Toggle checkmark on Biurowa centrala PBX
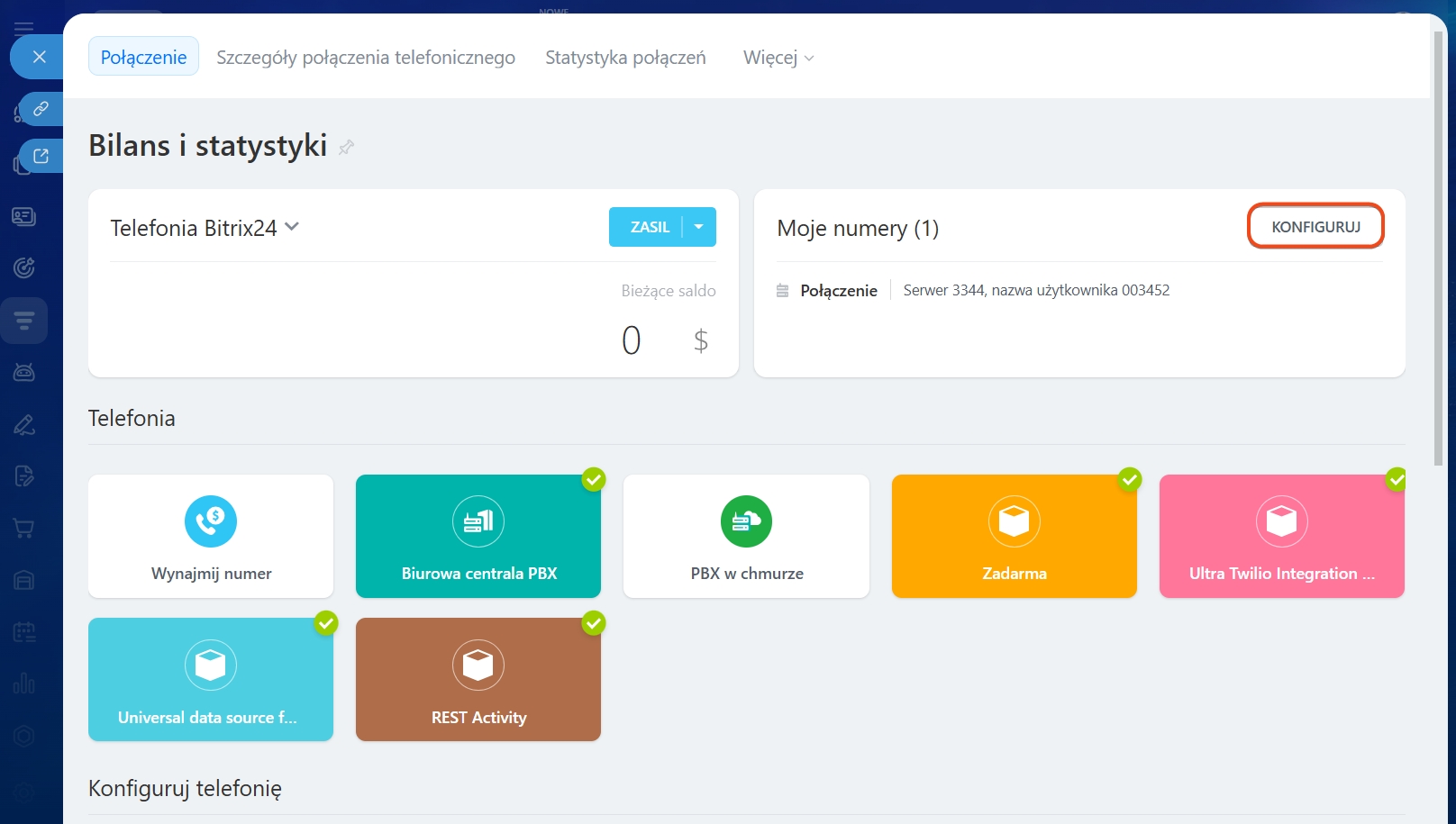This screenshot has height=824, width=1456. coord(594,479)
